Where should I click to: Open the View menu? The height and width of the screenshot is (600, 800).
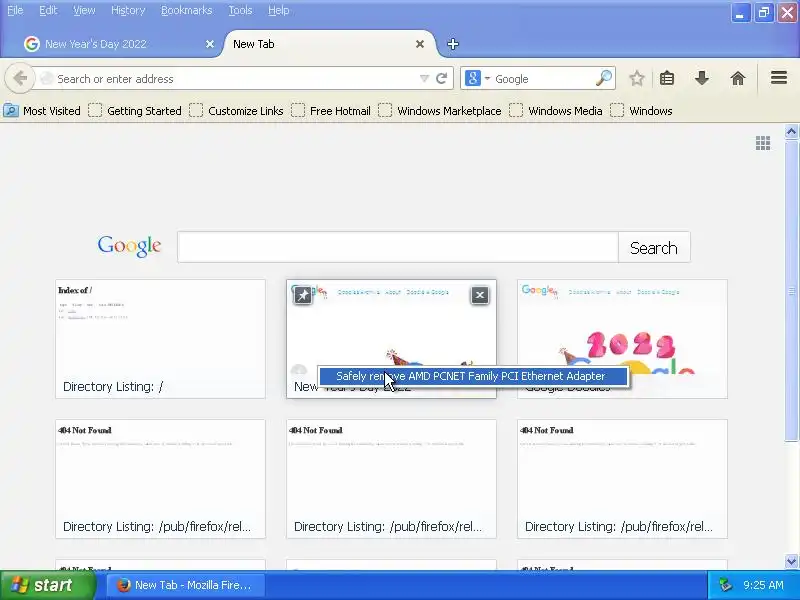pyautogui.click(x=84, y=10)
